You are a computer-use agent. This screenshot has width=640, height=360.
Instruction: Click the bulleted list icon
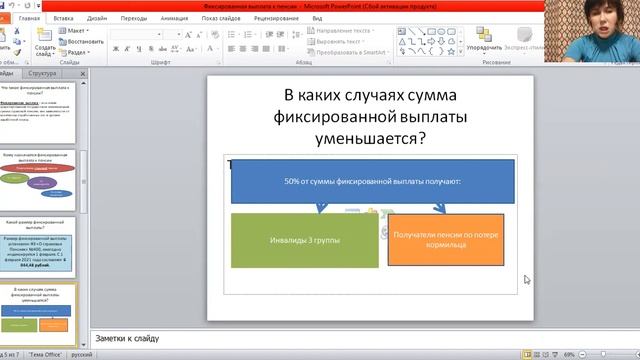232,35
